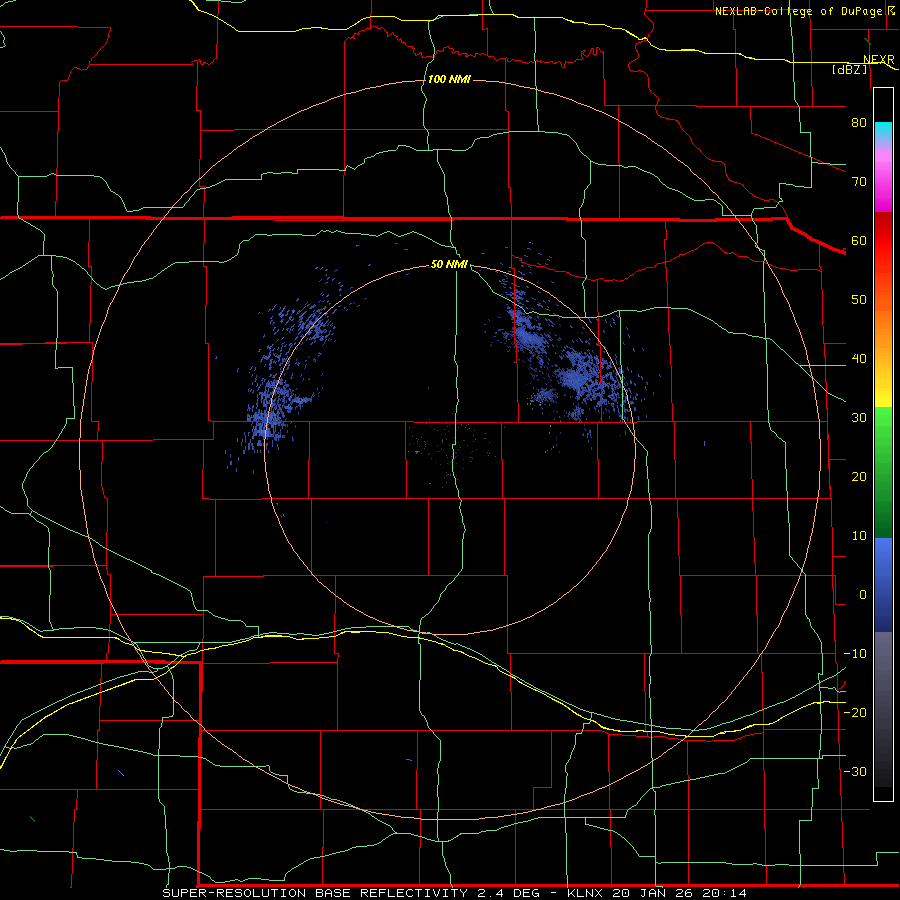This screenshot has width=900, height=900.
Task: Pick the magenta-pink segment of the color bar
Action: (x=883, y=179)
